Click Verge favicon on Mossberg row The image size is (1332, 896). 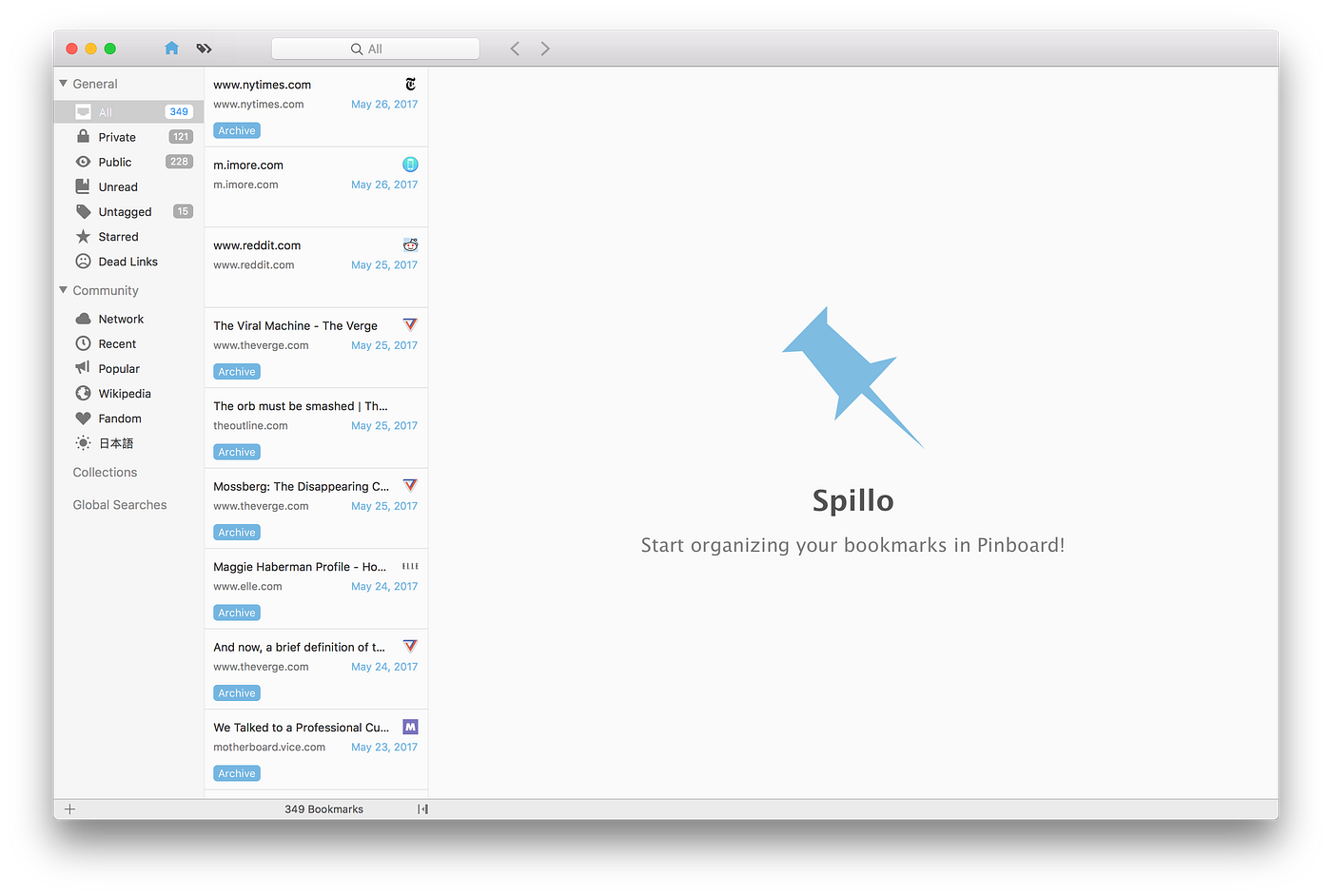[410, 485]
